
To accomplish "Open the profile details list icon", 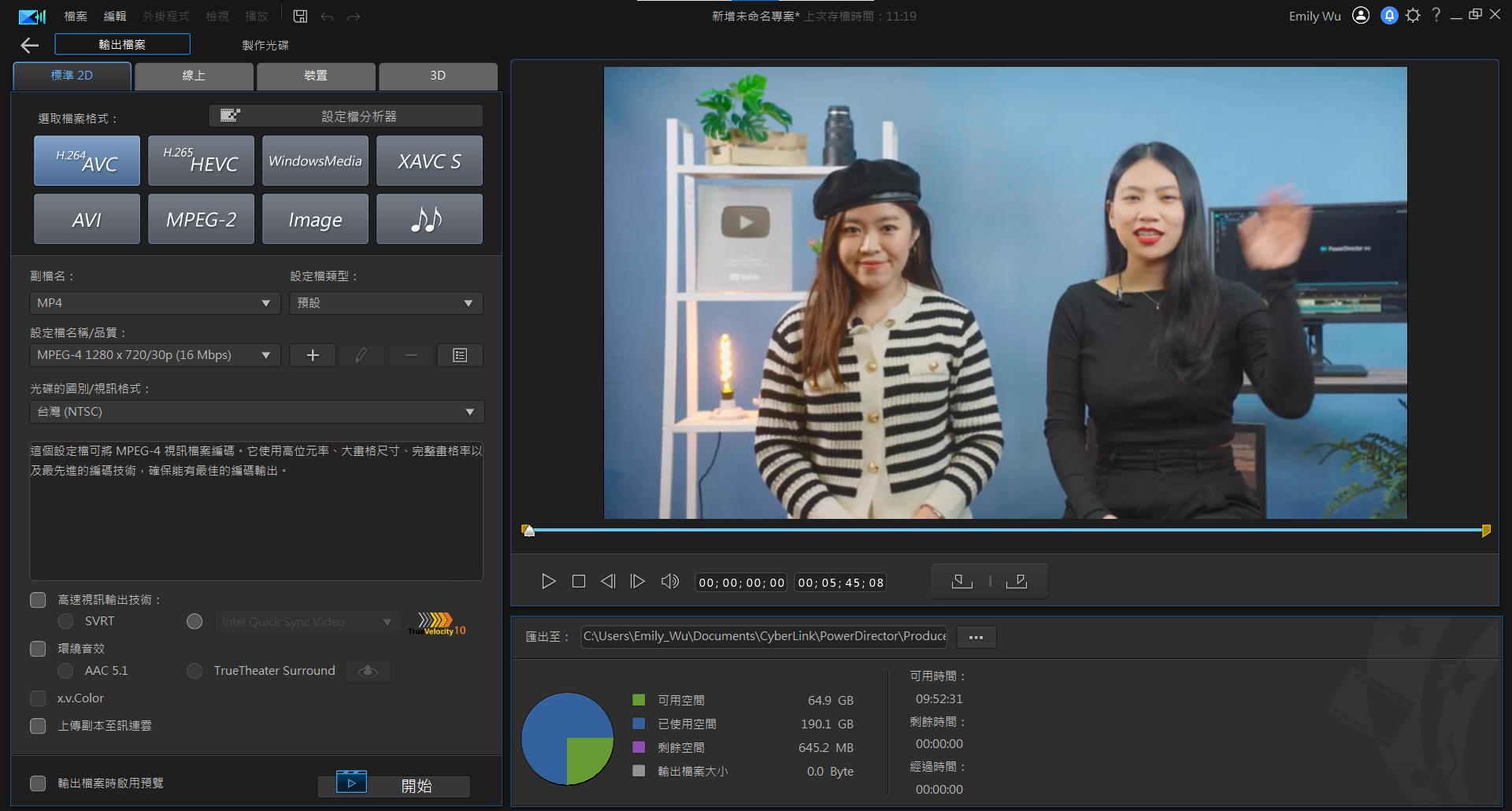I will point(460,355).
